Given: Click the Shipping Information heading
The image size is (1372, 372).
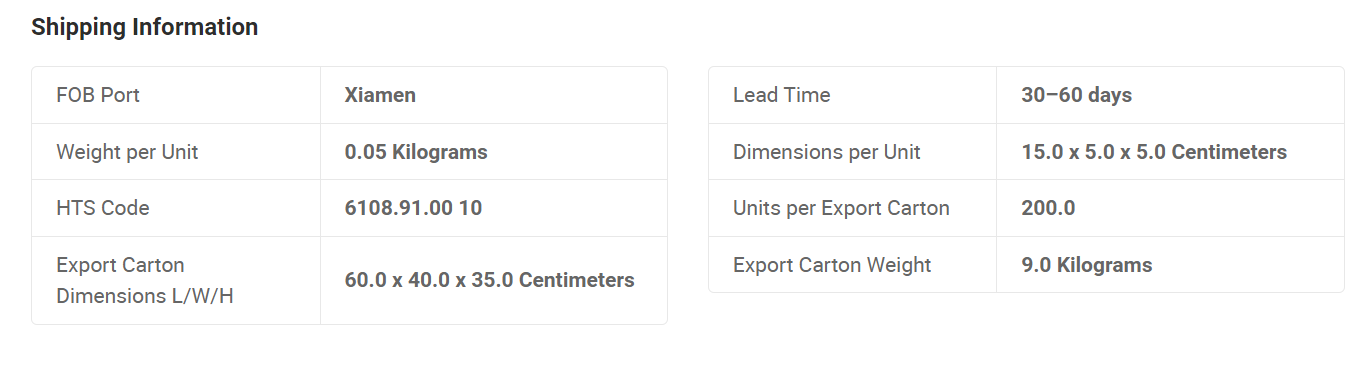Looking at the screenshot, I should pos(145,27).
